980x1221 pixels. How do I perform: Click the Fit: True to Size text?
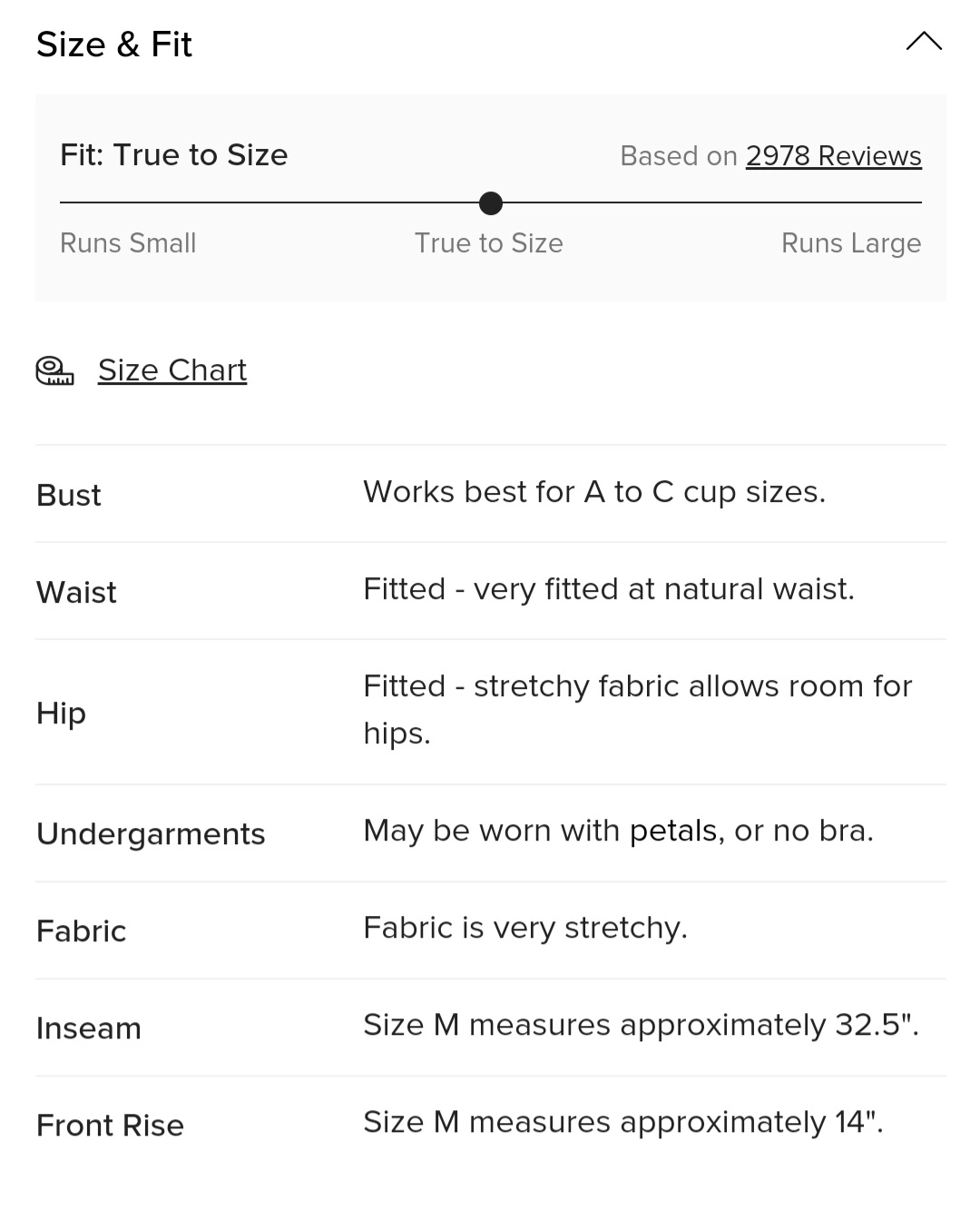(x=174, y=155)
